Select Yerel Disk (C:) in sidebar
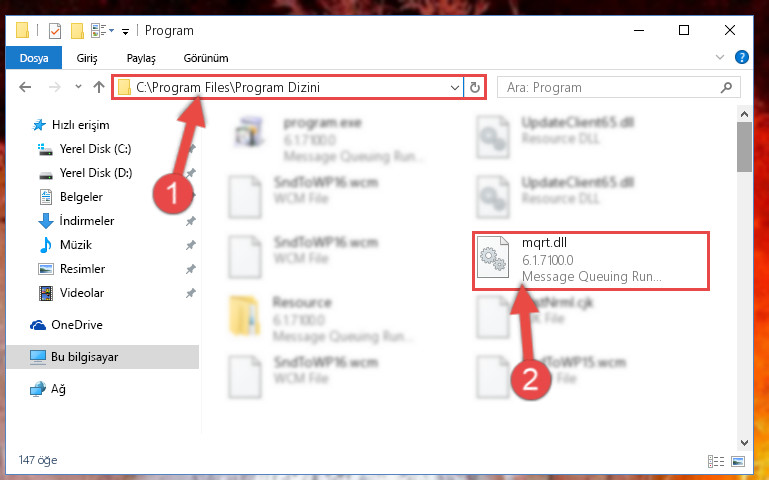Image resolution: width=769 pixels, height=480 pixels. 95,149
